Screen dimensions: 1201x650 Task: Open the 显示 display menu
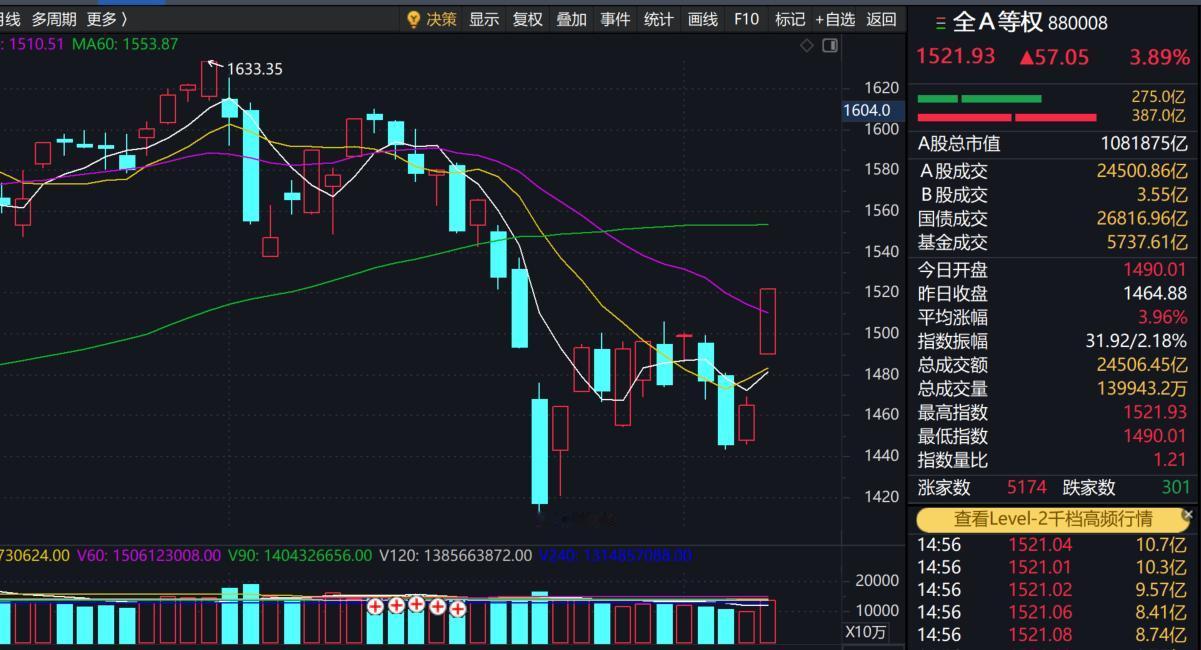pos(484,19)
